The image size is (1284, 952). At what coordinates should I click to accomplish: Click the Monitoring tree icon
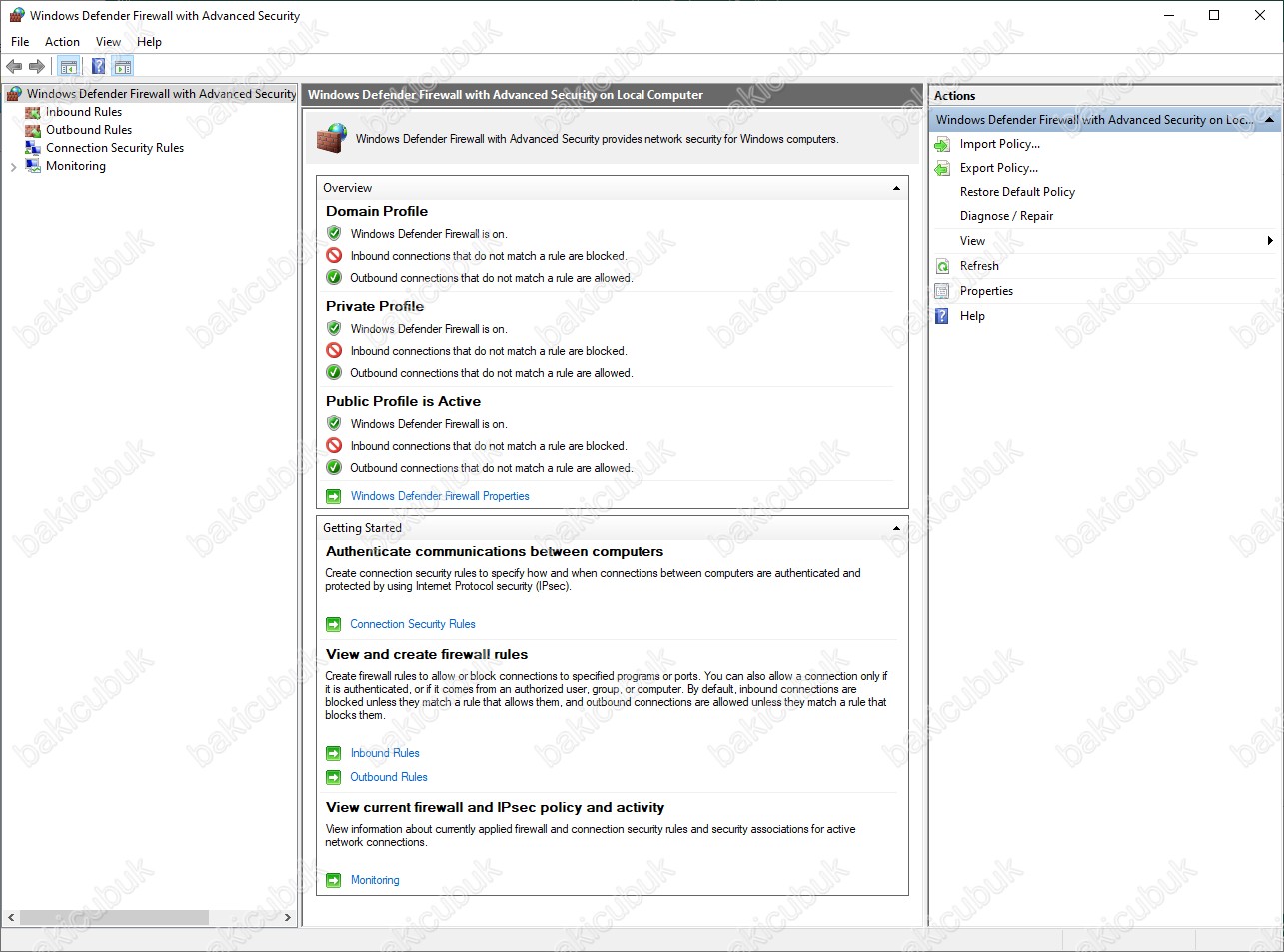point(33,166)
